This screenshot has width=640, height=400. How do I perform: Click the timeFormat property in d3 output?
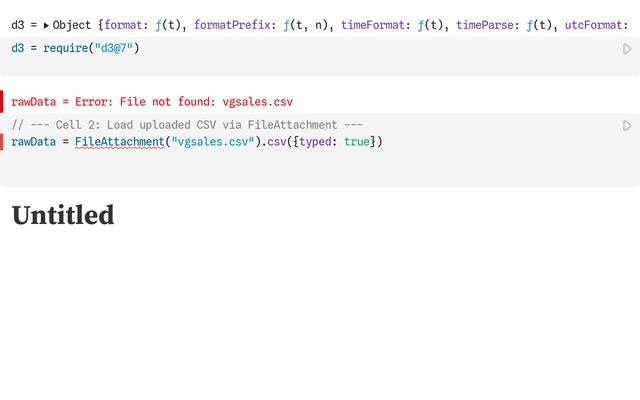click(x=372, y=24)
